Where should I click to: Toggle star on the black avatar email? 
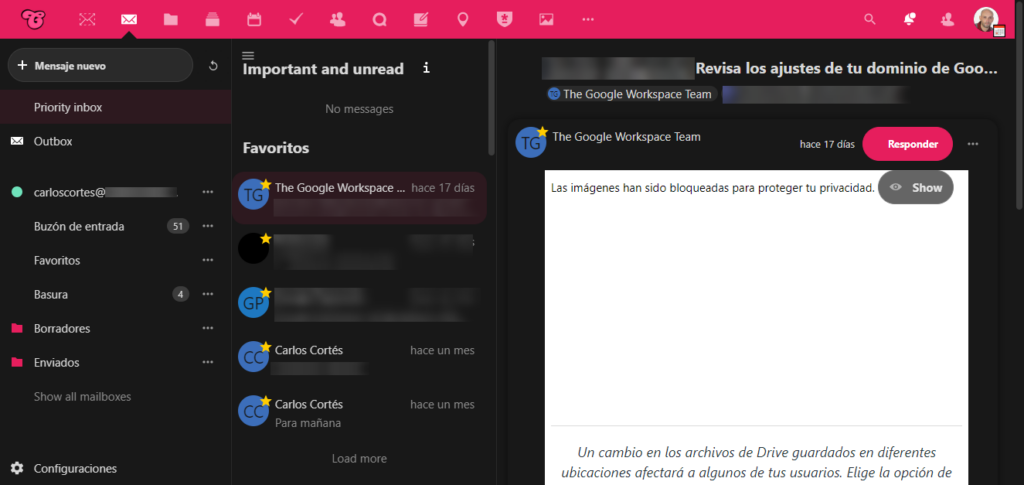[x=266, y=238]
